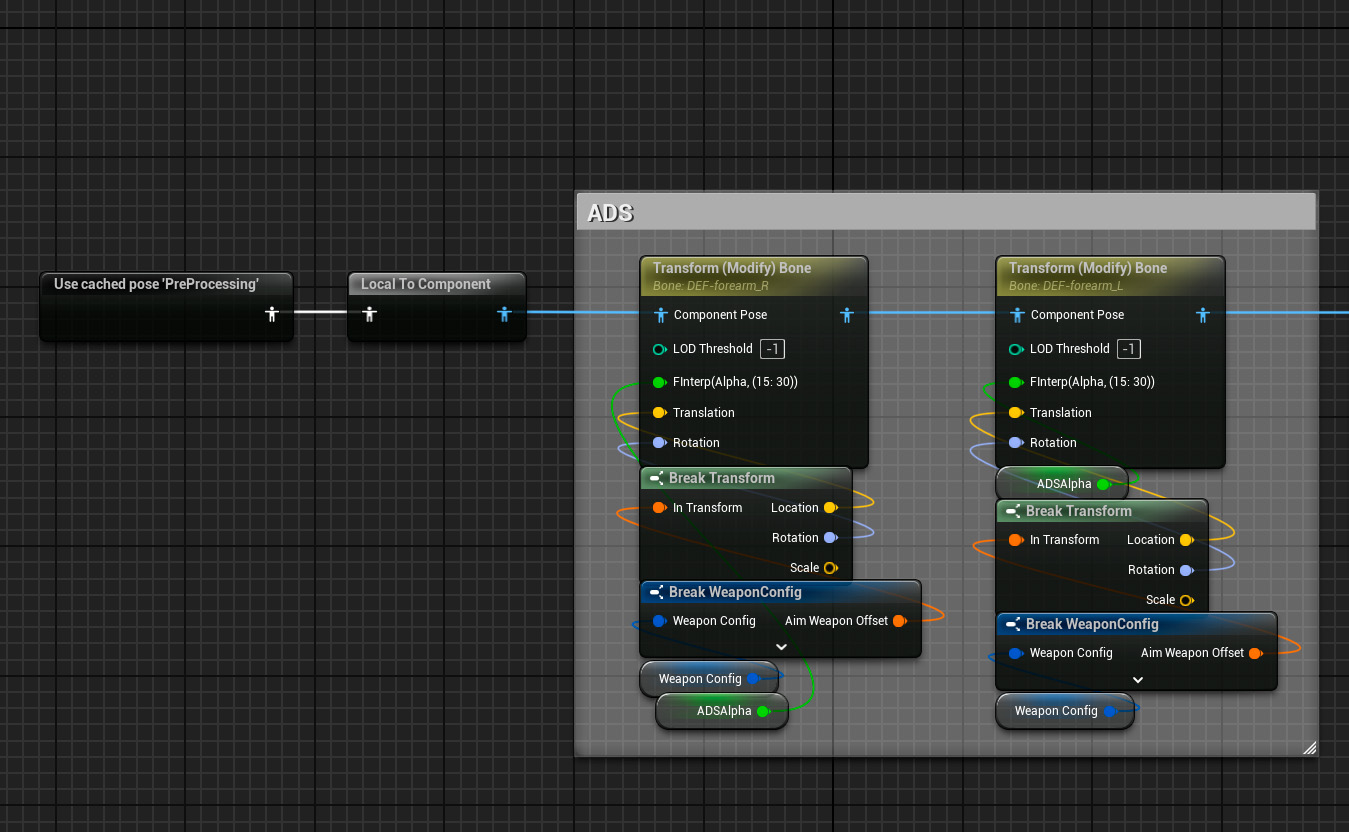Edit LOD Threshold value on DEF-forearm_R node
Image resolution: width=1349 pixels, height=832 pixels.
tap(772, 349)
